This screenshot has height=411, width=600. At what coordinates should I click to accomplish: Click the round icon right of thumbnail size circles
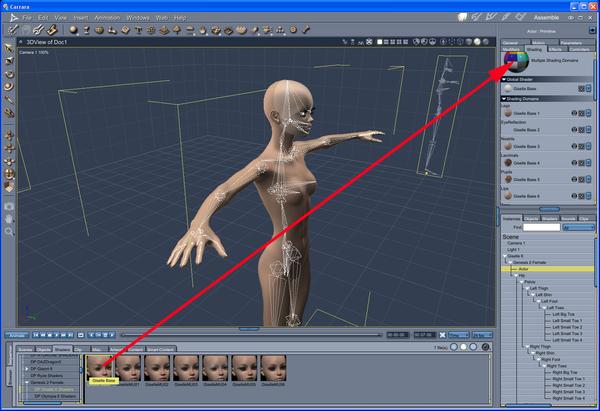tap(486, 347)
